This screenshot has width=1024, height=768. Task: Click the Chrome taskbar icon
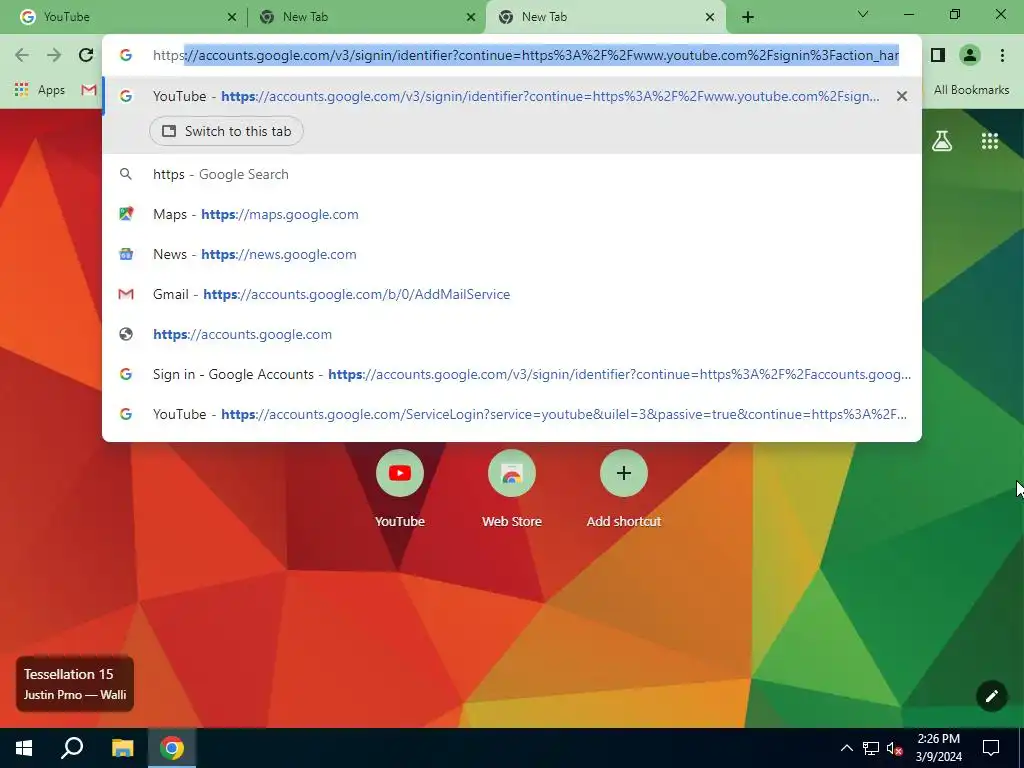pos(172,748)
